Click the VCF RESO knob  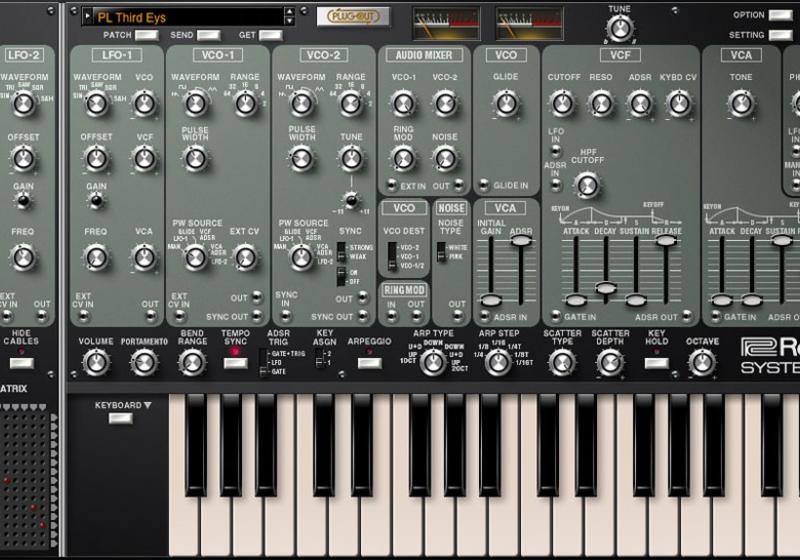(x=600, y=103)
